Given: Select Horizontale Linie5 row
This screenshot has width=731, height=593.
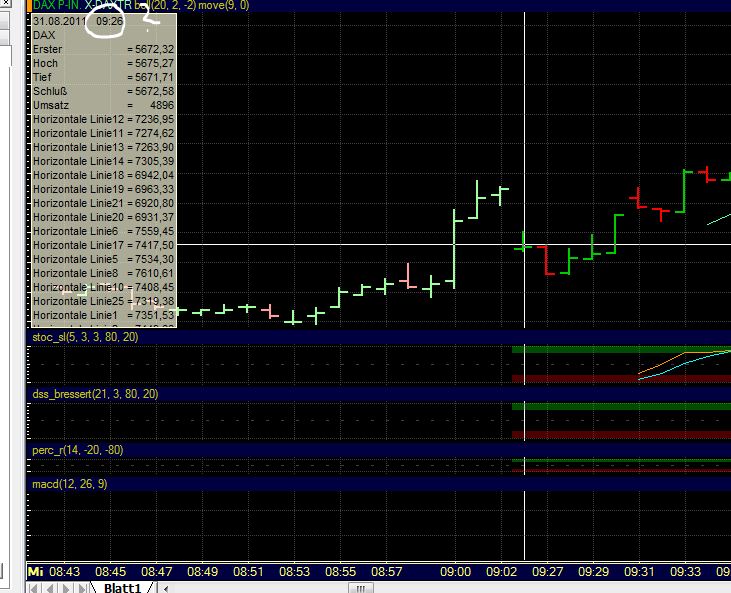Looking at the screenshot, I should pos(103,259).
